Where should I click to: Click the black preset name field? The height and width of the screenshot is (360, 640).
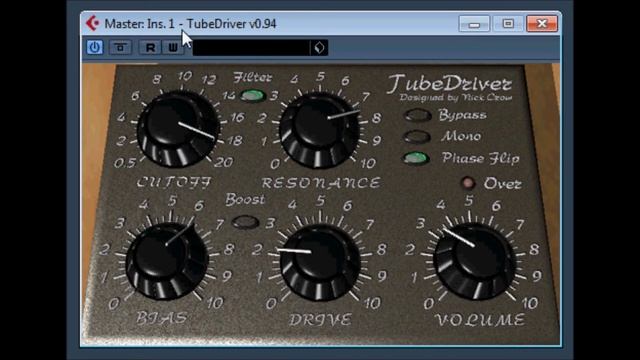(x=251, y=47)
